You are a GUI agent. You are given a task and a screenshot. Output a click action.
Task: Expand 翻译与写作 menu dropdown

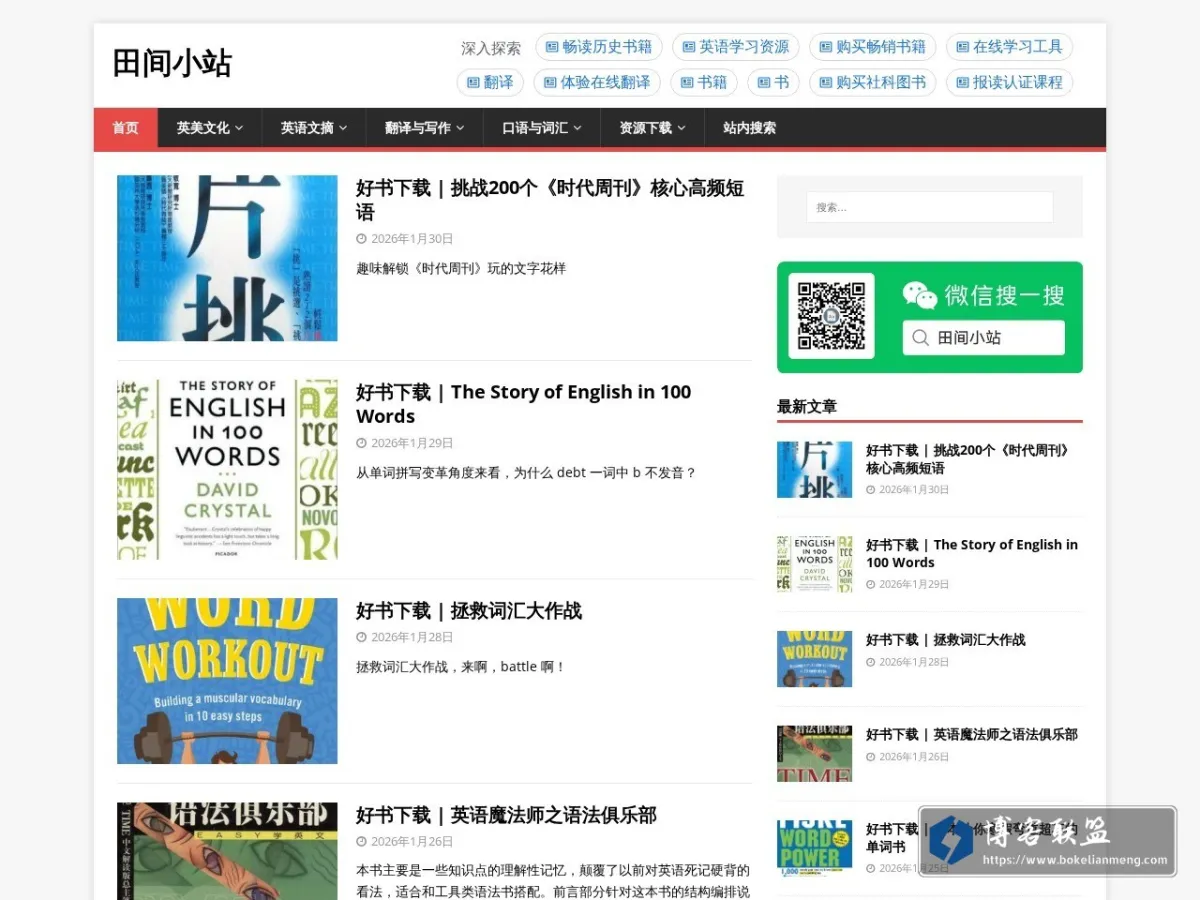pos(425,128)
